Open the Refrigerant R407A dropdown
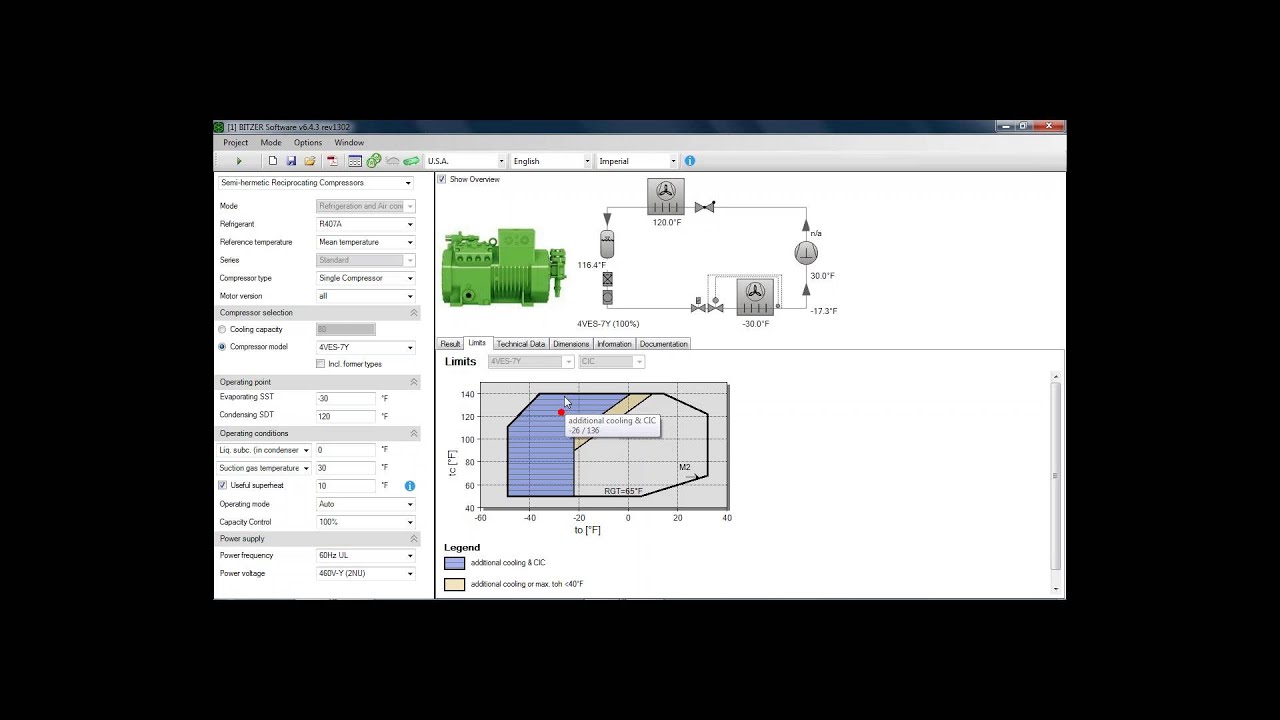1280x720 pixels. [x=366, y=224]
